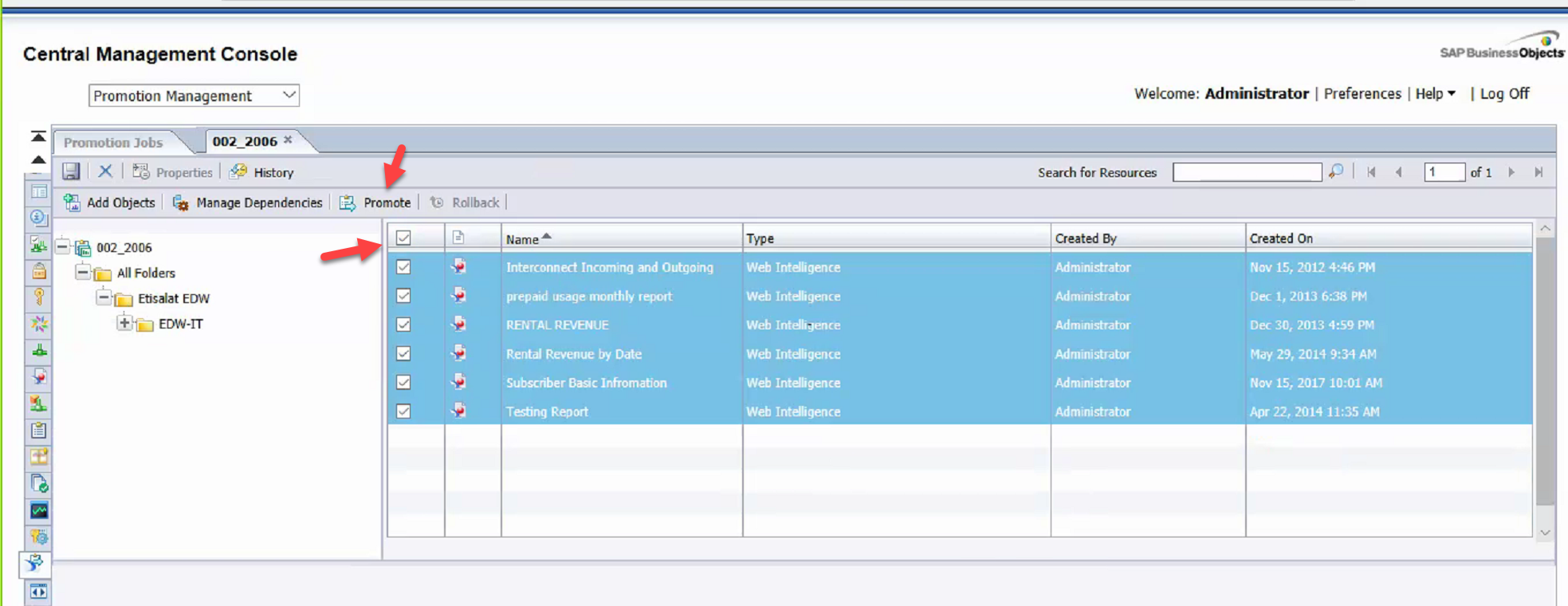
Task: Click the blue X delete icon in toolbar
Action: [x=105, y=171]
